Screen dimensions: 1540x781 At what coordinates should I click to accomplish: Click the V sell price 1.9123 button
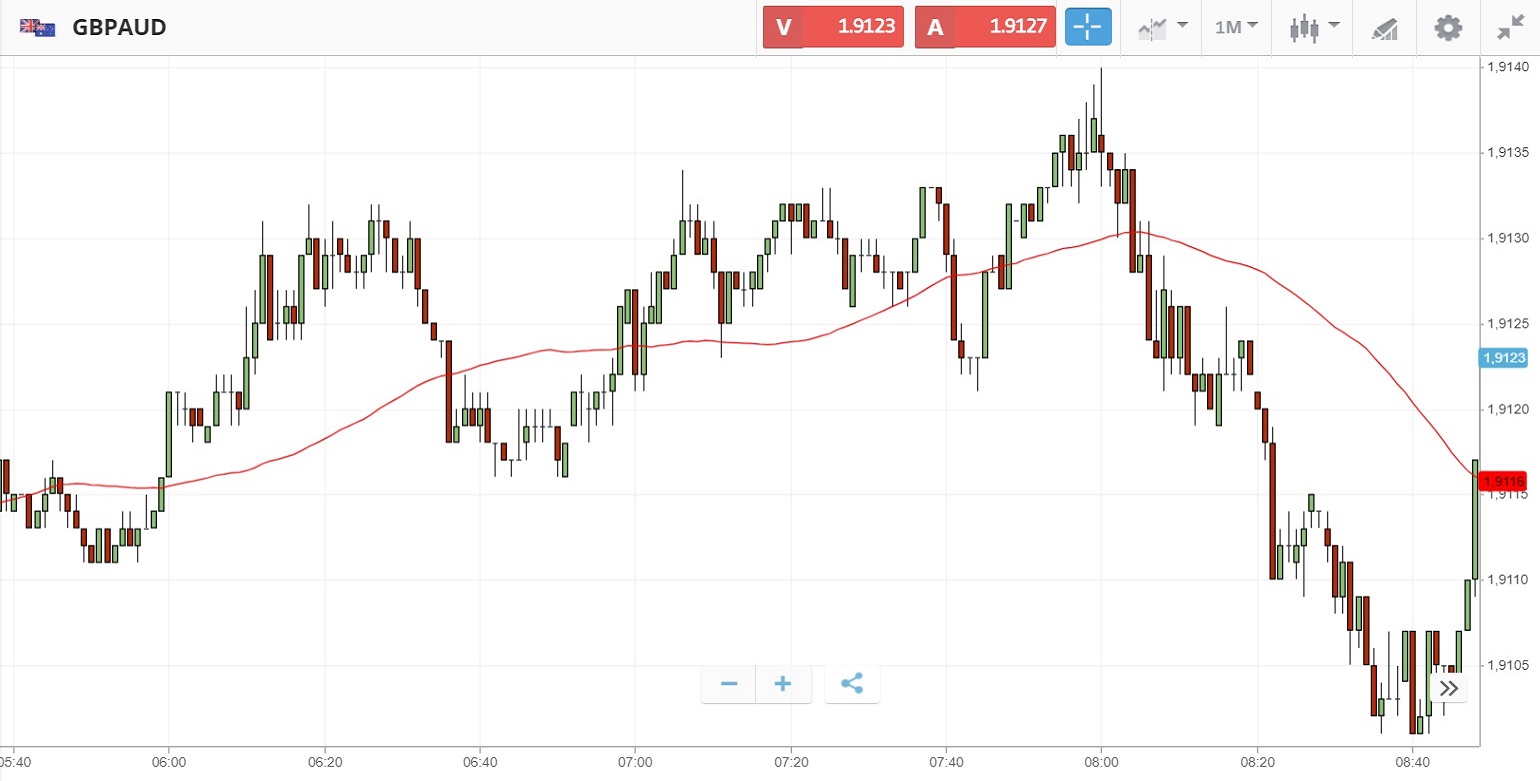pyautogui.click(x=833, y=27)
